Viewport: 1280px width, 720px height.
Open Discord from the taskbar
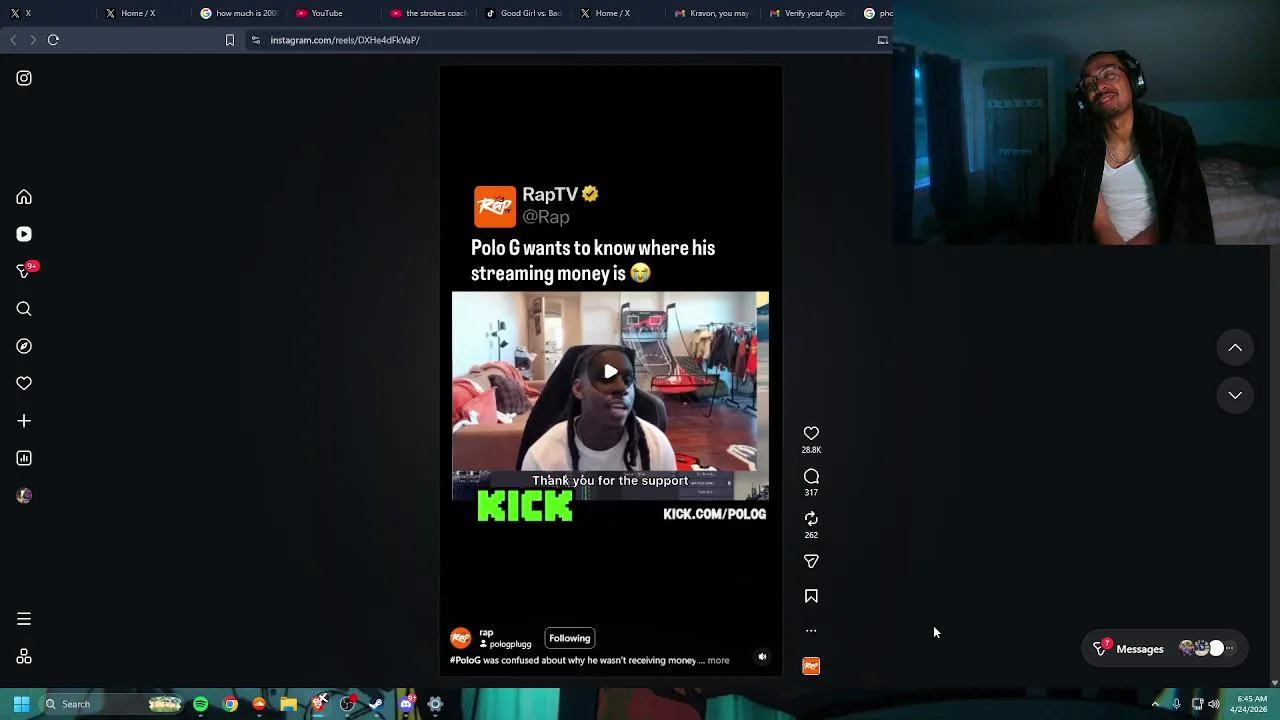point(406,704)
